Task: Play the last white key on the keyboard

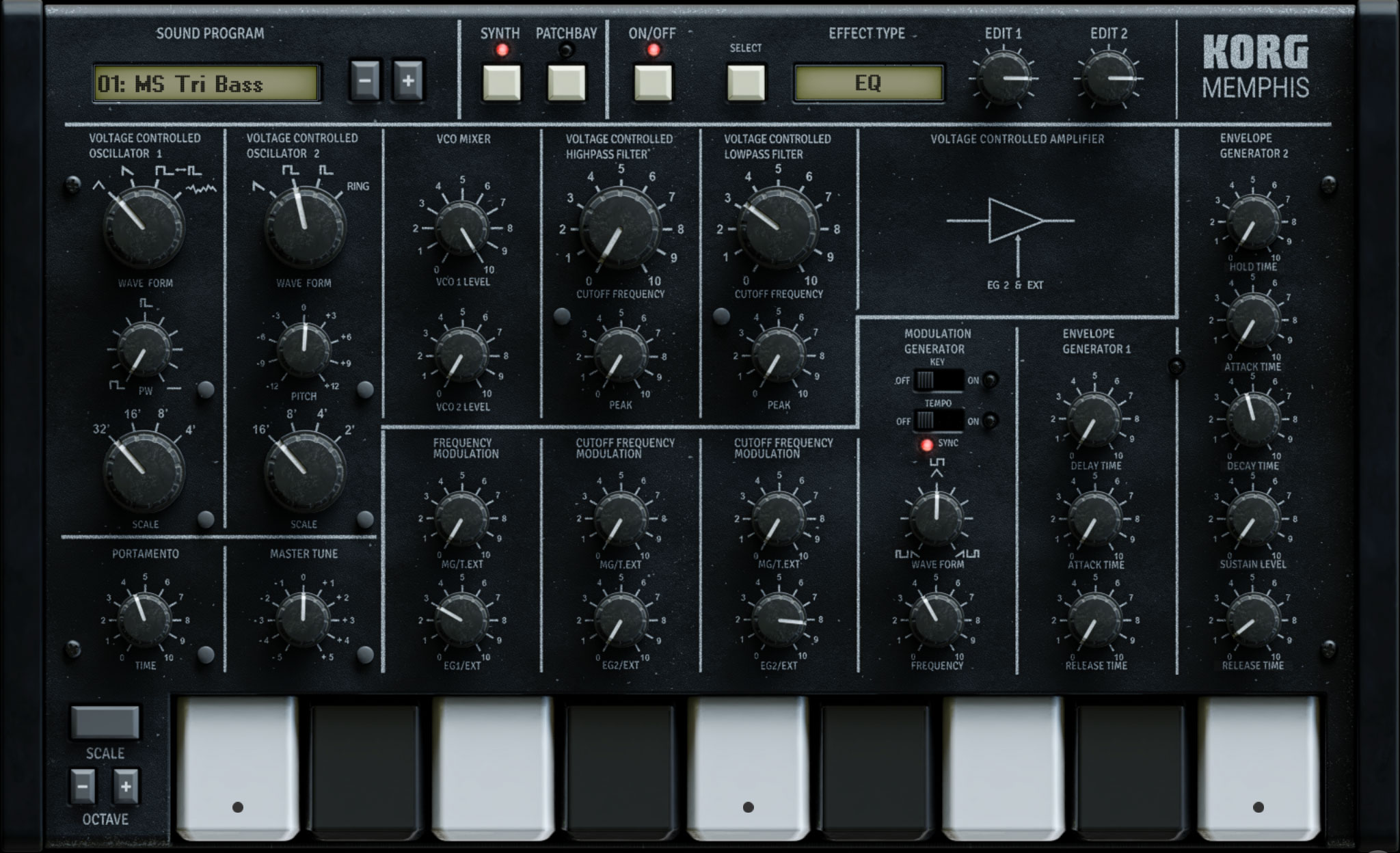Action: pyautogui.click(x=1258, y=768)
